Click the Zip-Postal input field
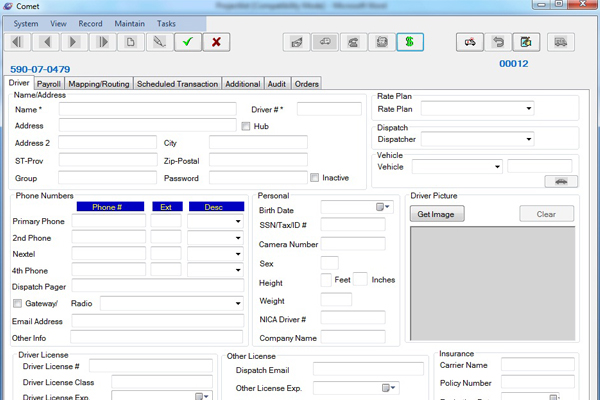The width and height of the screenshot is (600, 400). pyautogui.click(x=258, y=160)
